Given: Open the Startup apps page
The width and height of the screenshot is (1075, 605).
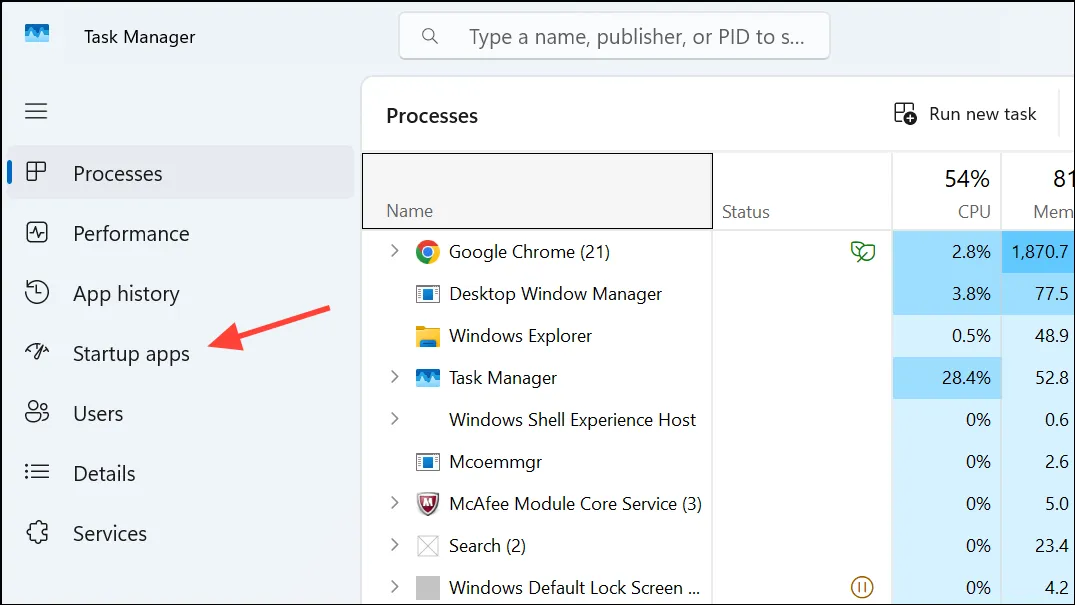Looking at the screenshot, I should tap(180, 353).
